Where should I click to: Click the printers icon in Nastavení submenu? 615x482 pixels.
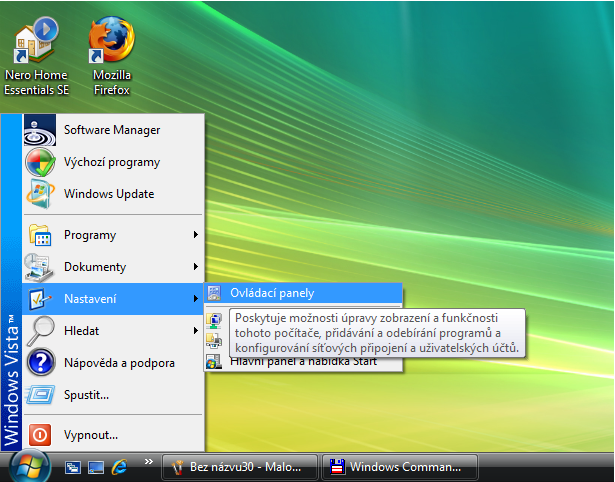point(214,340)
